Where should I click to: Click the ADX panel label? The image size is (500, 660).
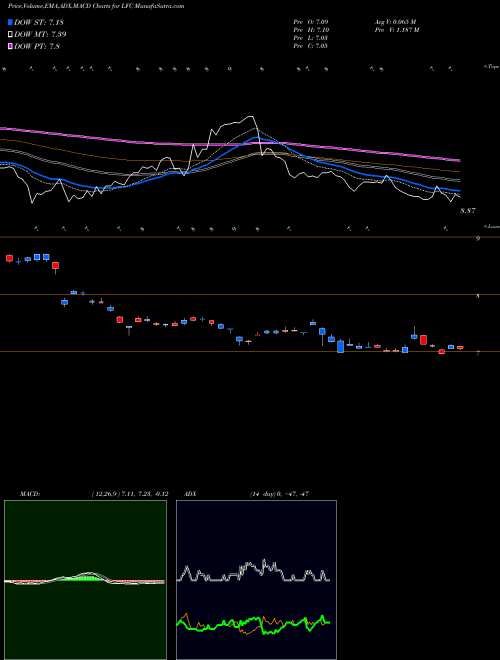click(190, 493)
